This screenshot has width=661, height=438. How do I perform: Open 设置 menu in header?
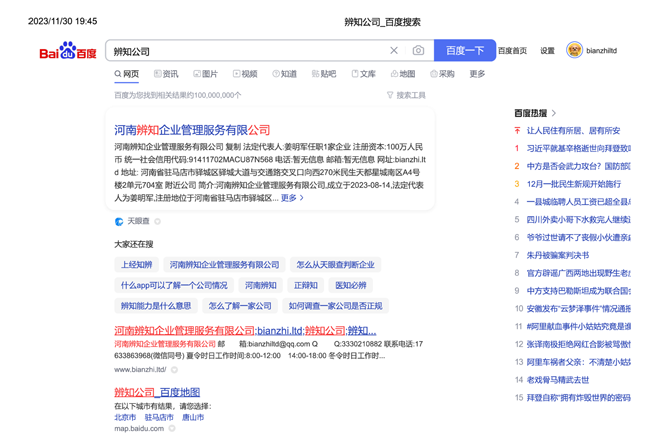547,51
